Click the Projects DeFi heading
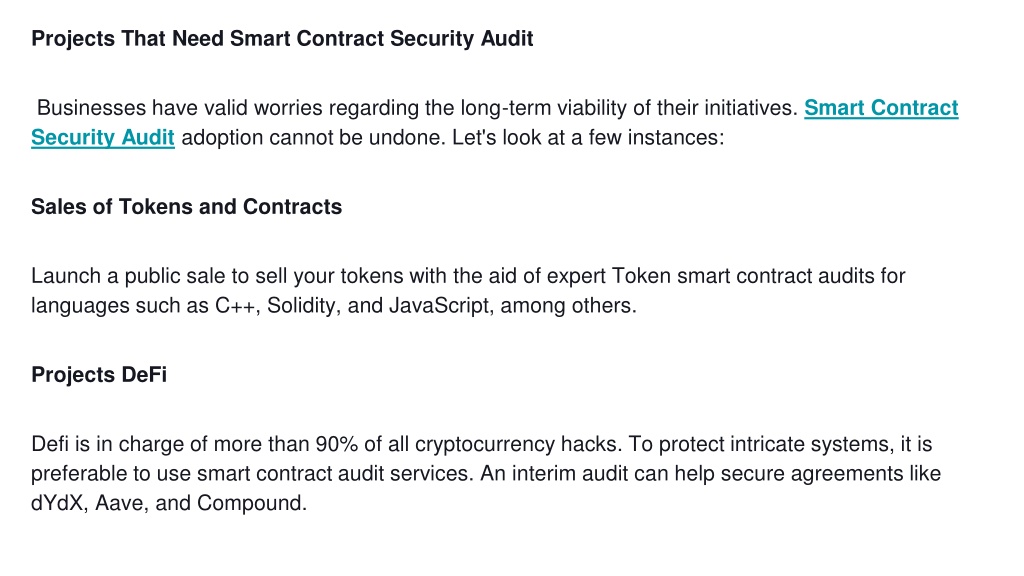 [x=99, y=375]
